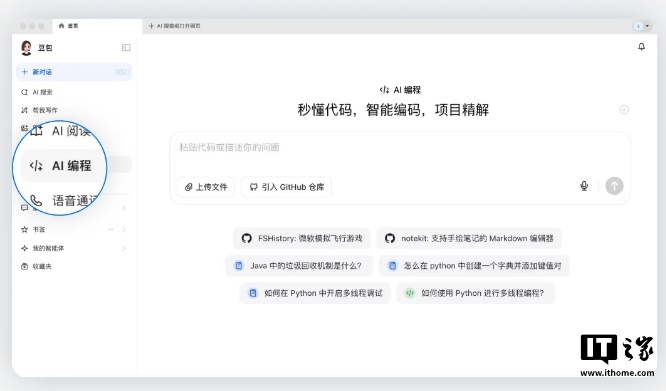Image resolution: width=666 pixels, height=391 pixels.
Task: Close AI 编程 mode with the X icon
Action: (x=624, y=110)
